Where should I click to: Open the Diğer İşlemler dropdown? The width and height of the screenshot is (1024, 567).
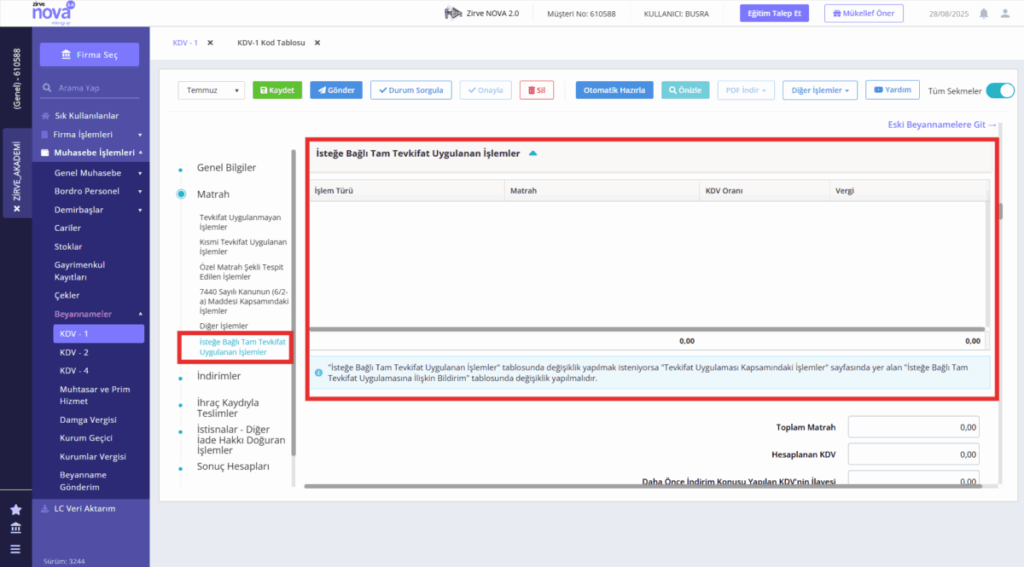pos(820,90)
